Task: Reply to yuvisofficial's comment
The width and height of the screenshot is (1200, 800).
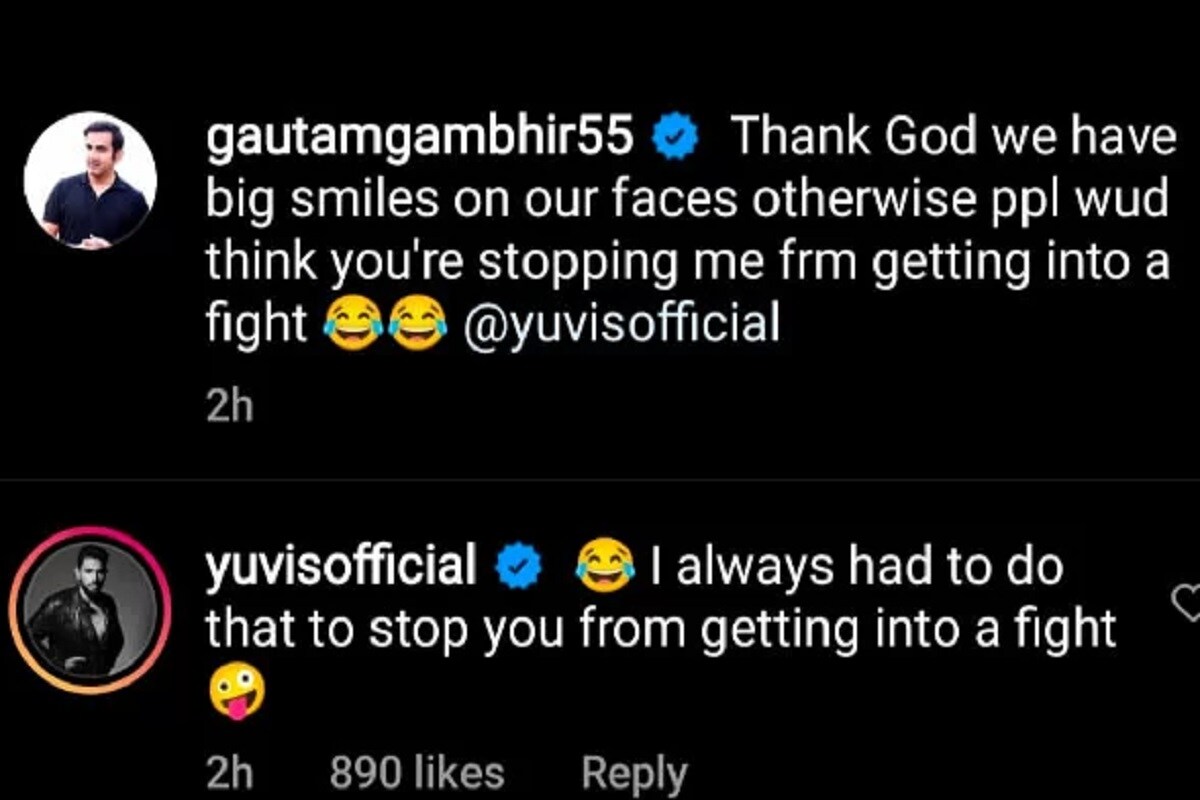Action: click(635, 773)
